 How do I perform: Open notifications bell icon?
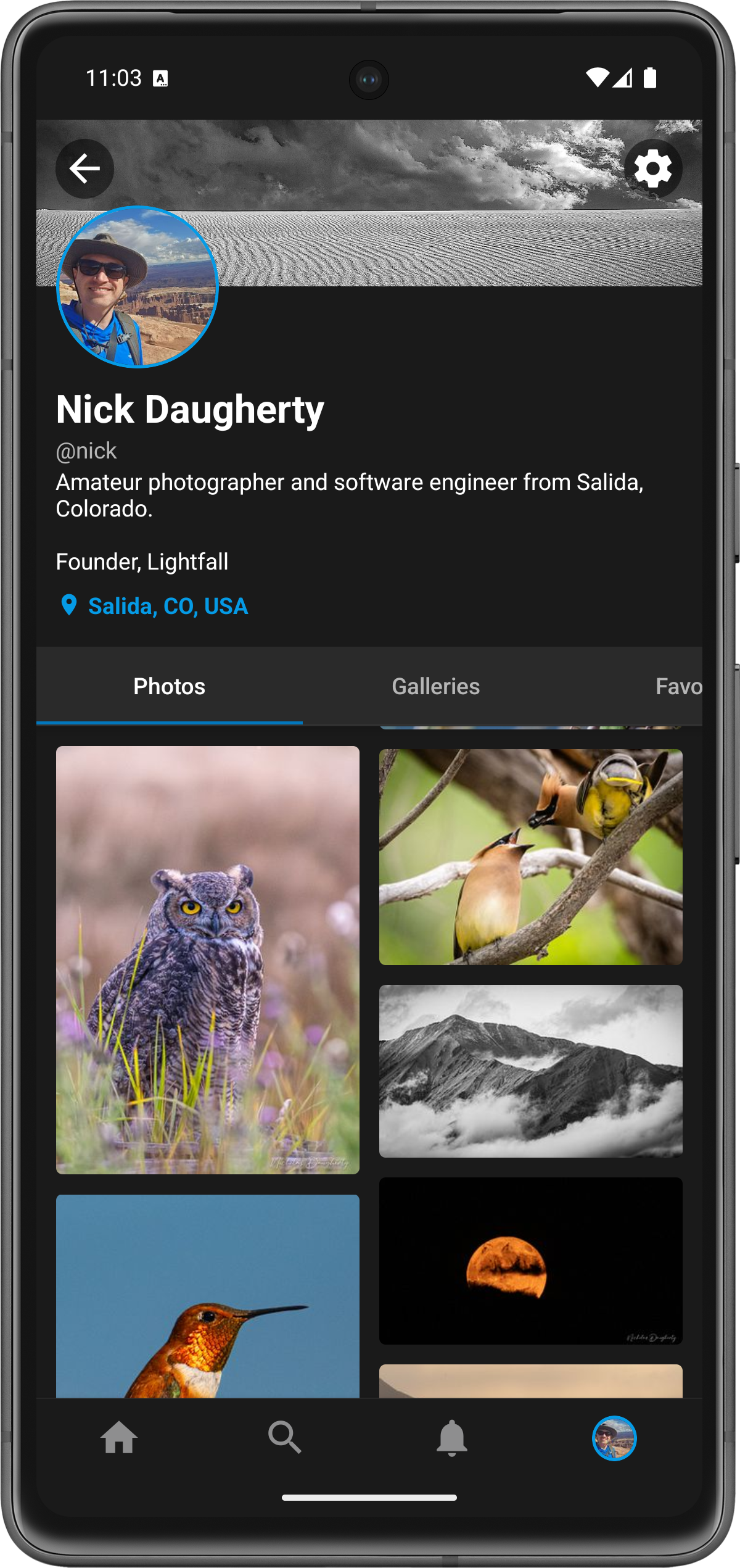451,1438
